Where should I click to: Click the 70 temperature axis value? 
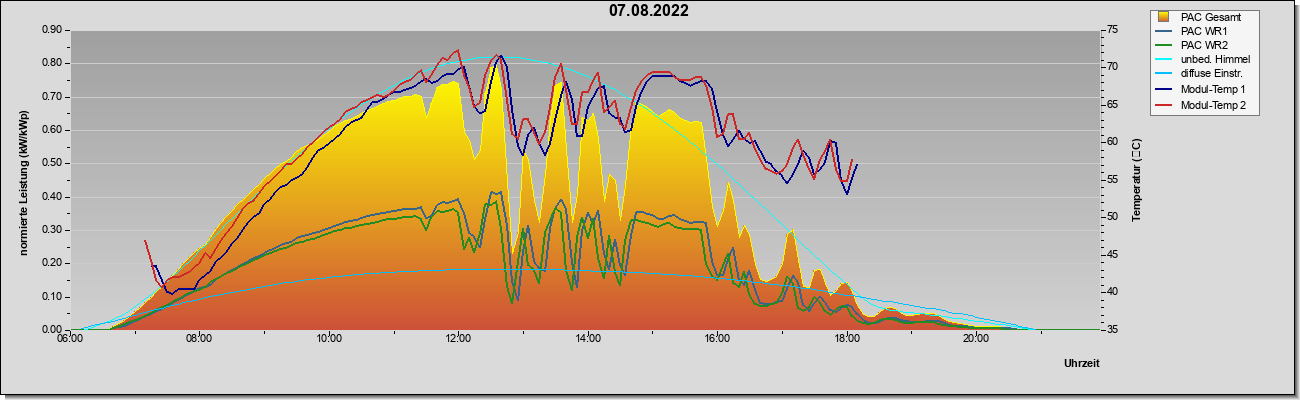1112,67
